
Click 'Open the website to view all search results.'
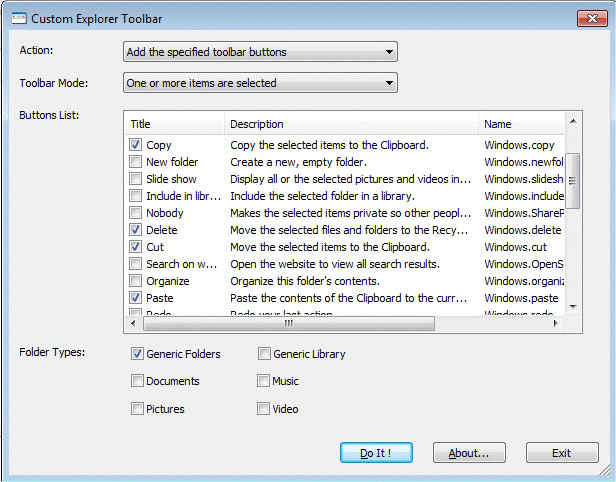coord(335,264)
